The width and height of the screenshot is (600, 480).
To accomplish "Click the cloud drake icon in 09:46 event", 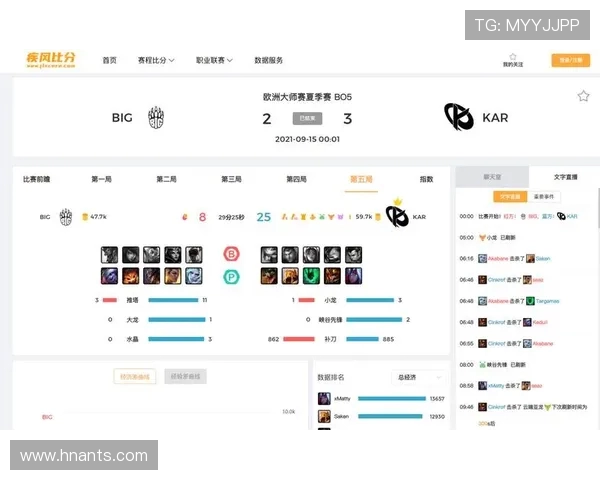I will [547, 407].
